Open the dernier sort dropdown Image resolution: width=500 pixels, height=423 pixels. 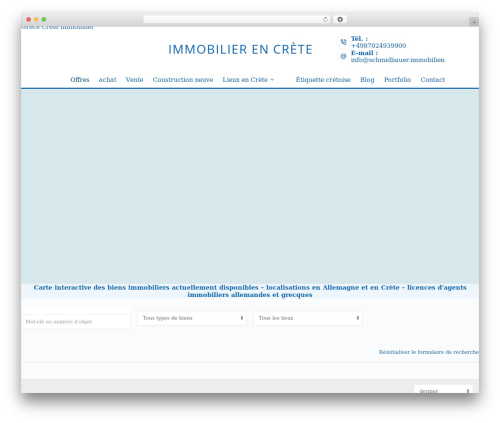point(443,389)
